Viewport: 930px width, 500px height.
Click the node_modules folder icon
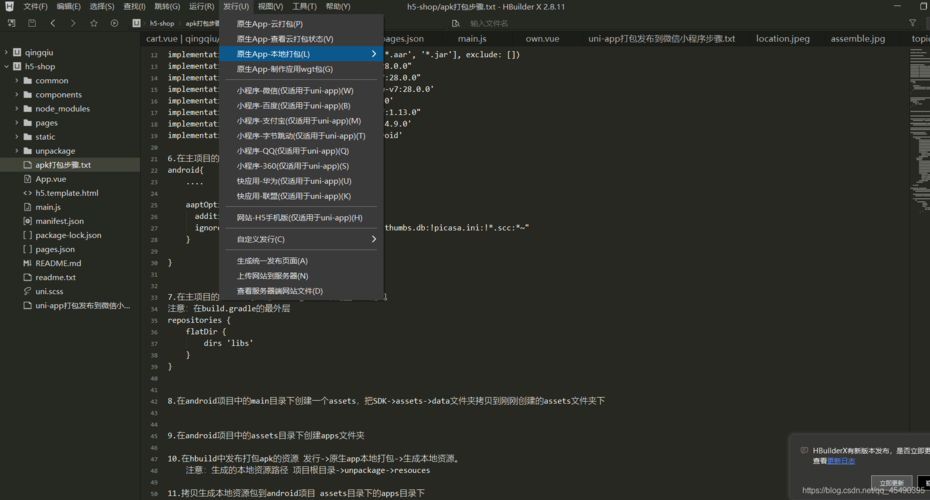[27, 109]
